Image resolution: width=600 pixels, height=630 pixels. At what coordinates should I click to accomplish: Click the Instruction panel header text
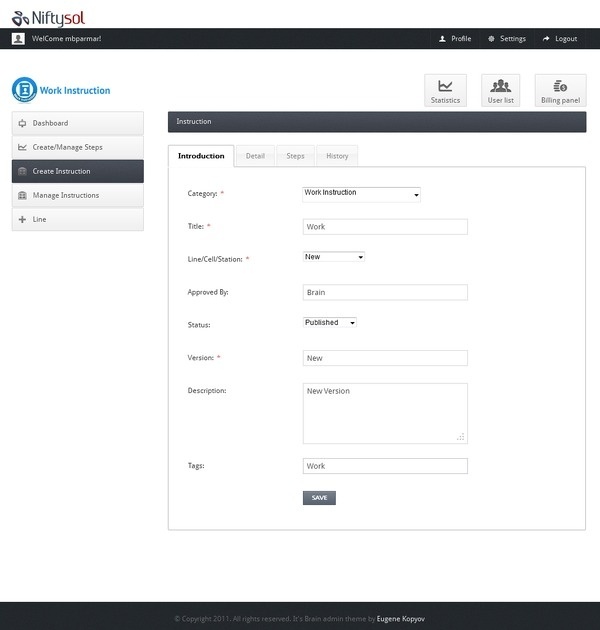click(194, 121)
